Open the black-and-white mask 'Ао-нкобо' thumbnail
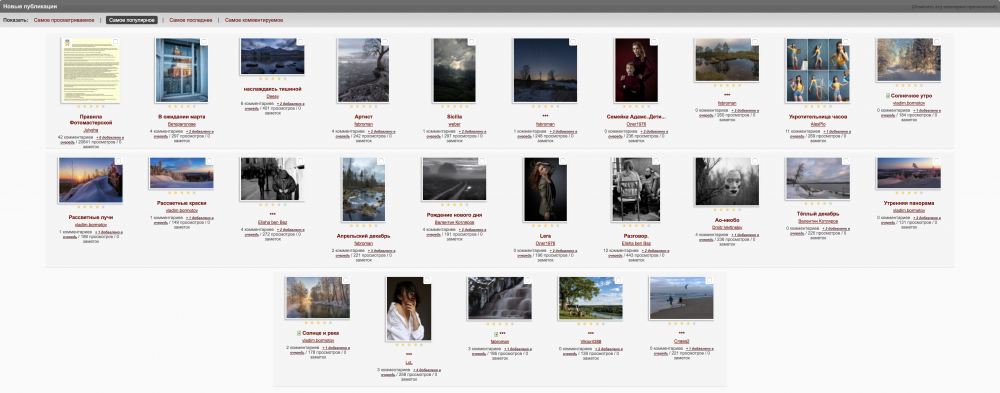This screenshot has width=1000, height=393. coord(727,181)
